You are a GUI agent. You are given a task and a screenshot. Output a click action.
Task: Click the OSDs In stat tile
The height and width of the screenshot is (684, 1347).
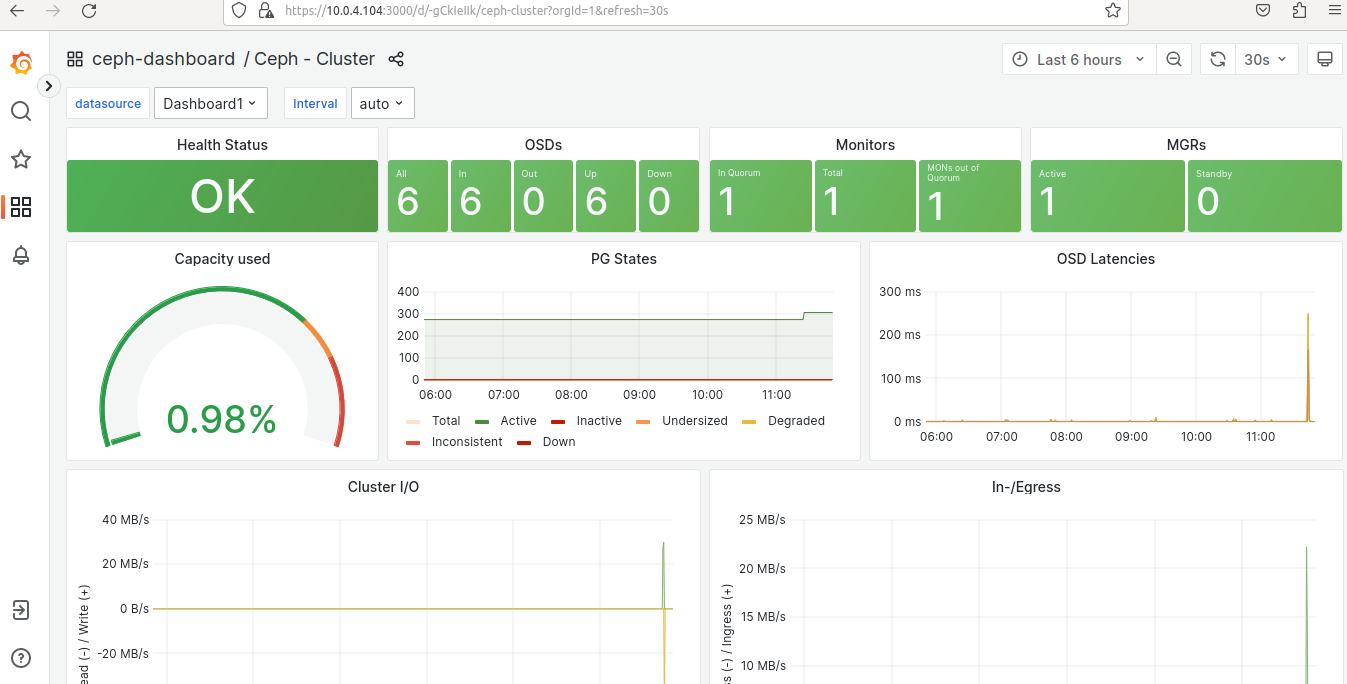point(480,196)
